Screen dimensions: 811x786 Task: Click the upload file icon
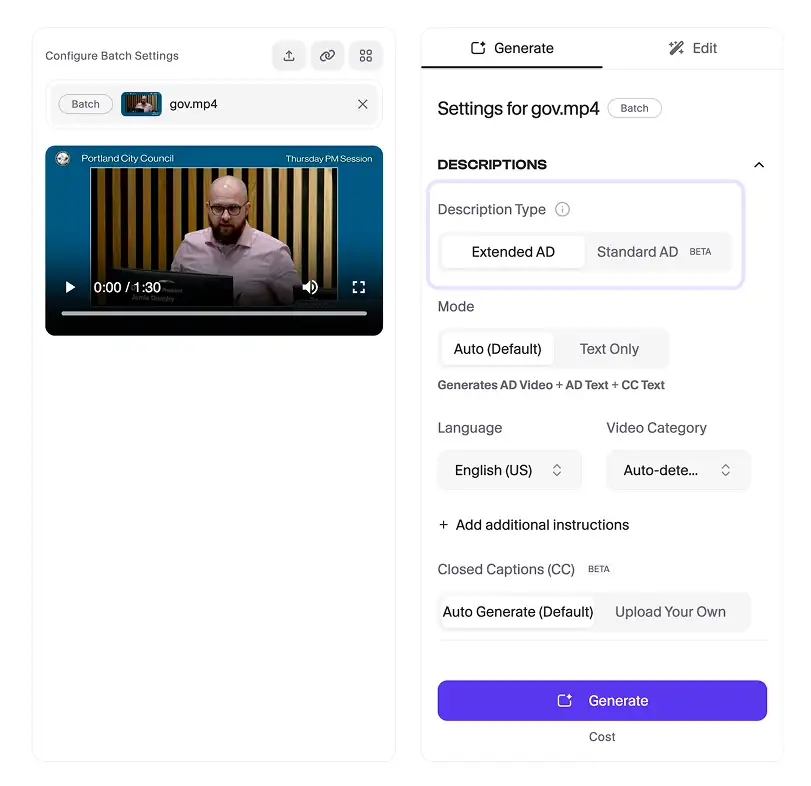click(x=289, y=55)
